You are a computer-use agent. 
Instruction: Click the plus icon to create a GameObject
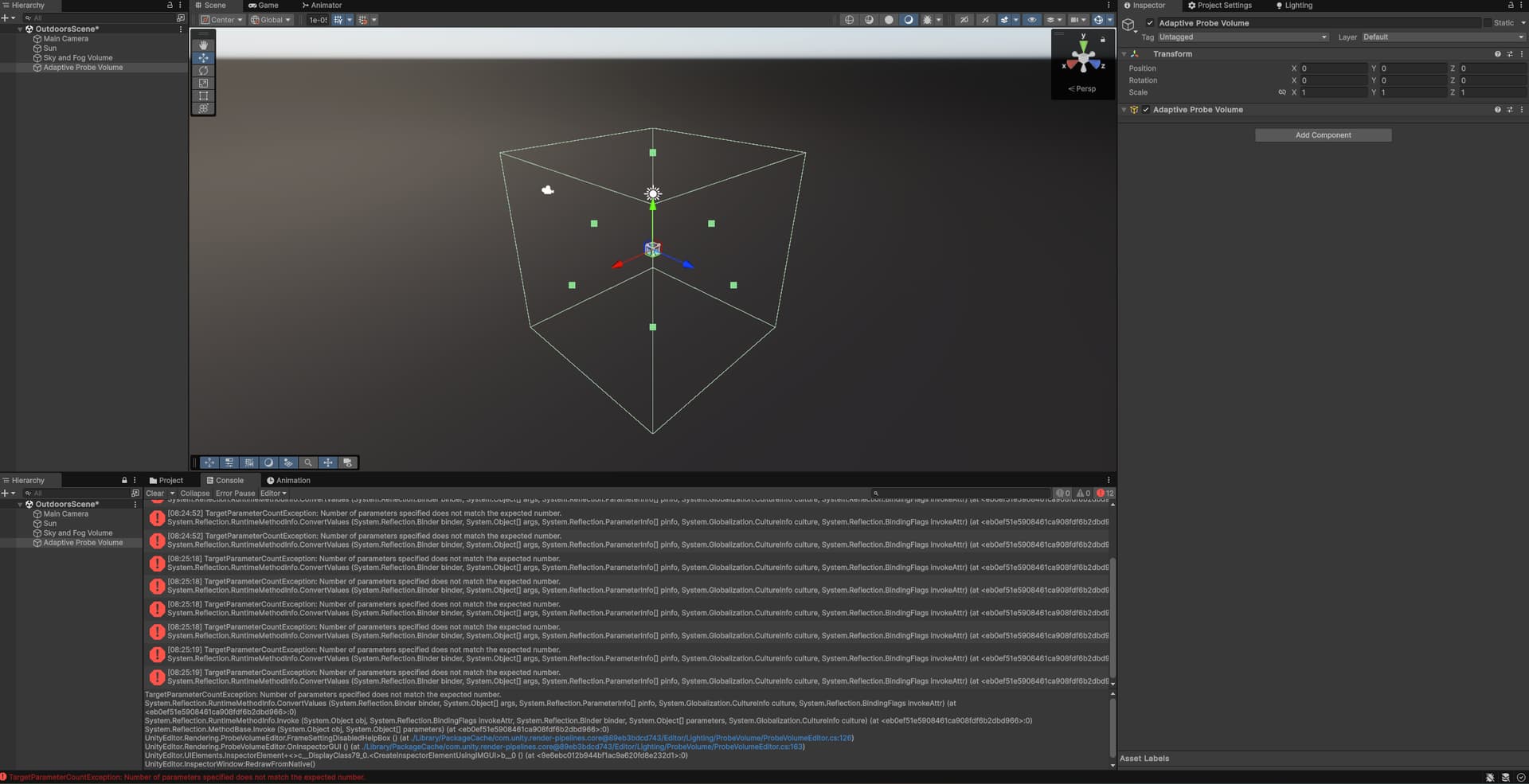click(6, 18)
